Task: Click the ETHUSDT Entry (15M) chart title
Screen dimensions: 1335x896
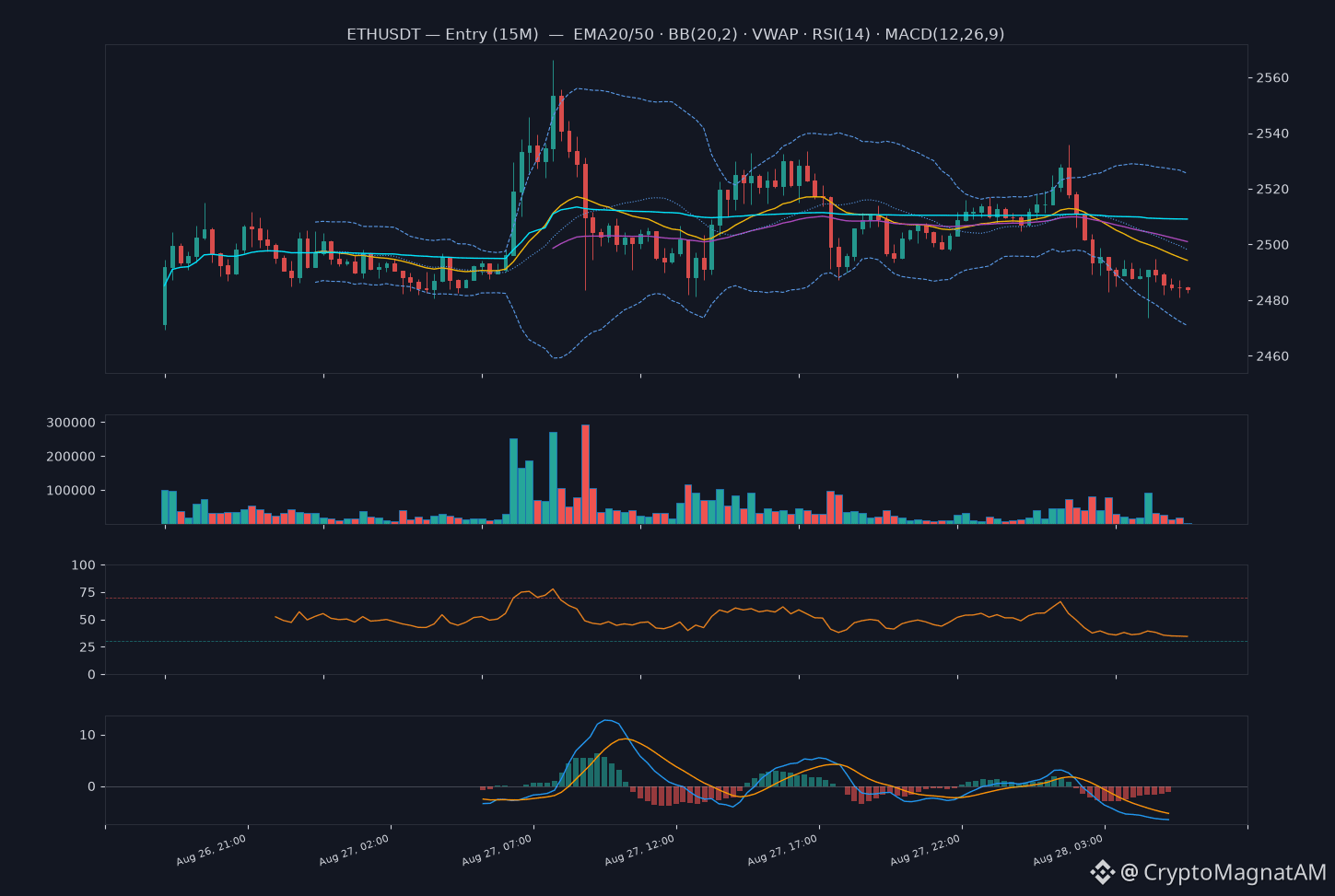Action: [x=675, y=34]
